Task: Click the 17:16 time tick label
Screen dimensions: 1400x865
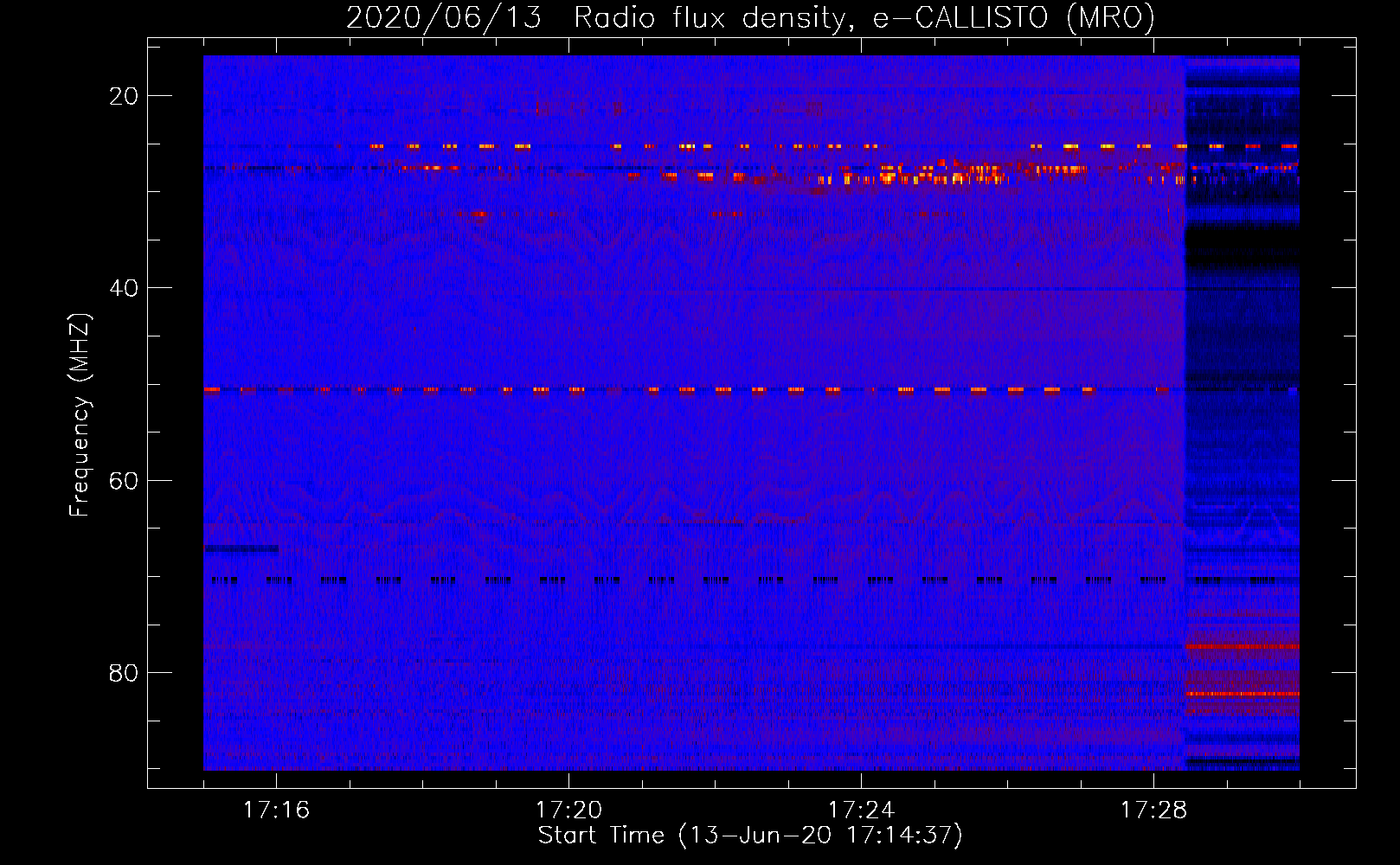Action: tap(276, 811)
